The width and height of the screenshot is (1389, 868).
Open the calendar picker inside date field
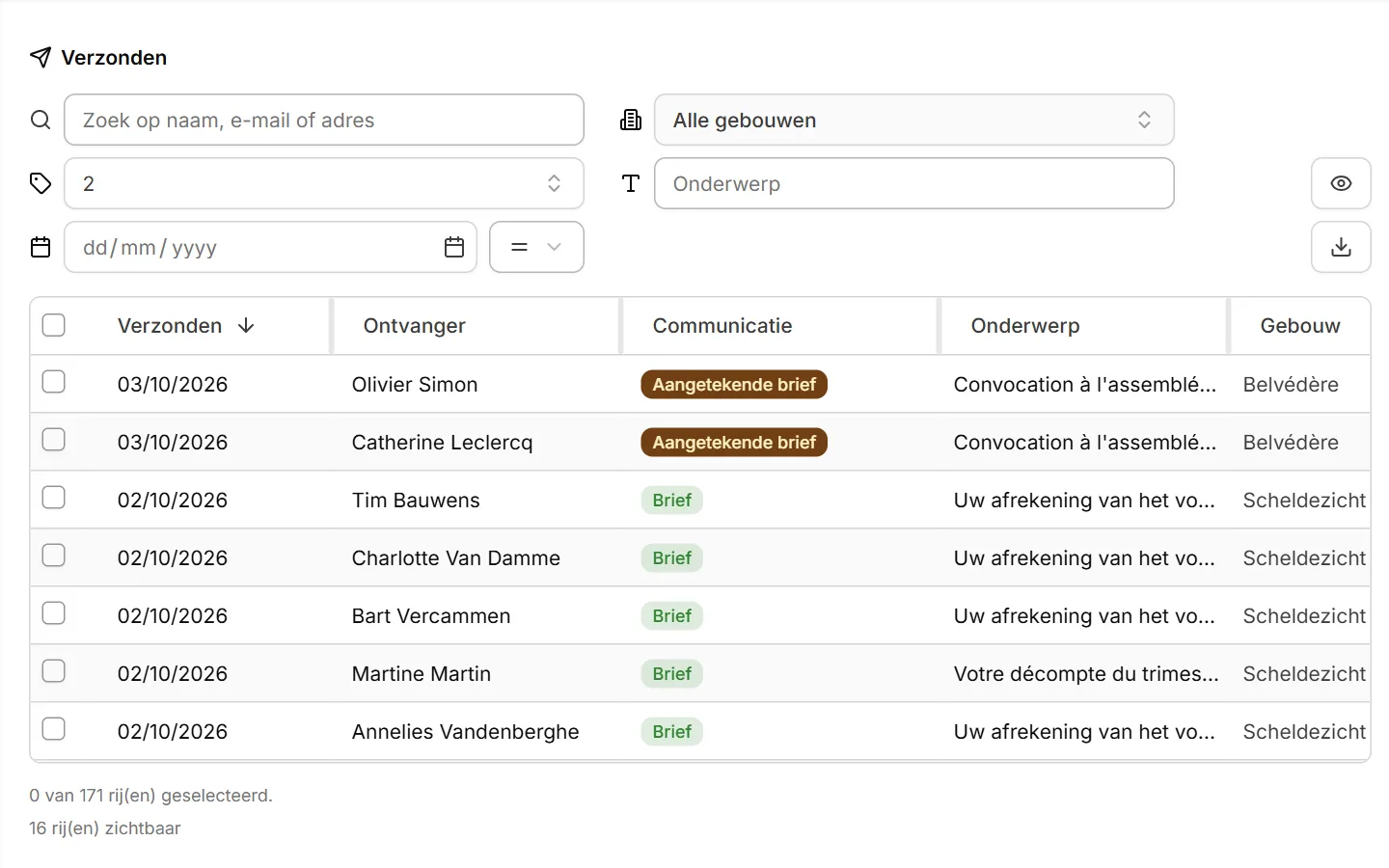454,247
